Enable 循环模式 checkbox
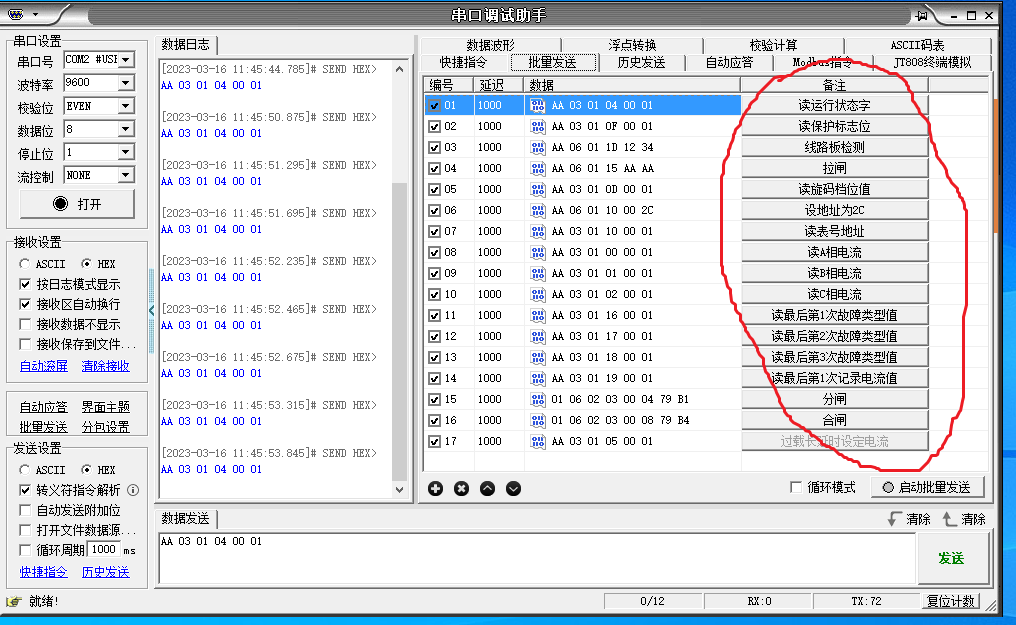This screenshot has width=1016, height=625. pyautogui.click(x=796, y=487)
